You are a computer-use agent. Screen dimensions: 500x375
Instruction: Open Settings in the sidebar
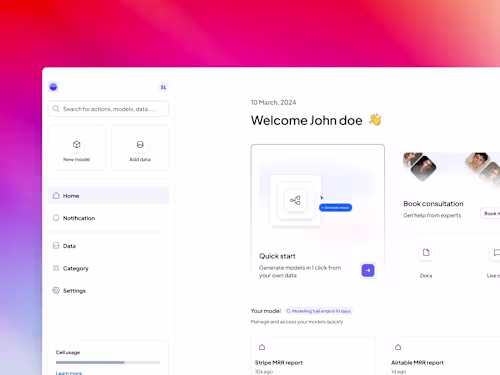coord(108,291)
